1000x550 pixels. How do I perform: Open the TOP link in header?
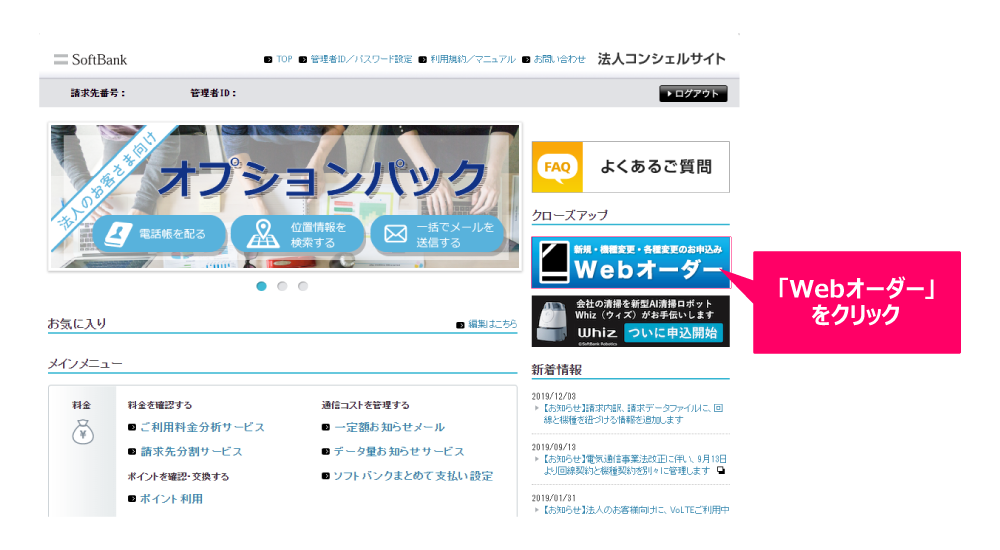(x=284, y=59)
